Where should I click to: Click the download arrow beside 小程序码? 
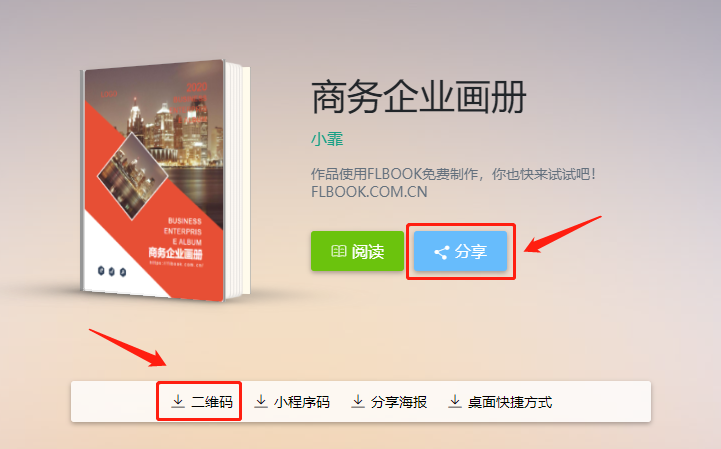point(261,401)
